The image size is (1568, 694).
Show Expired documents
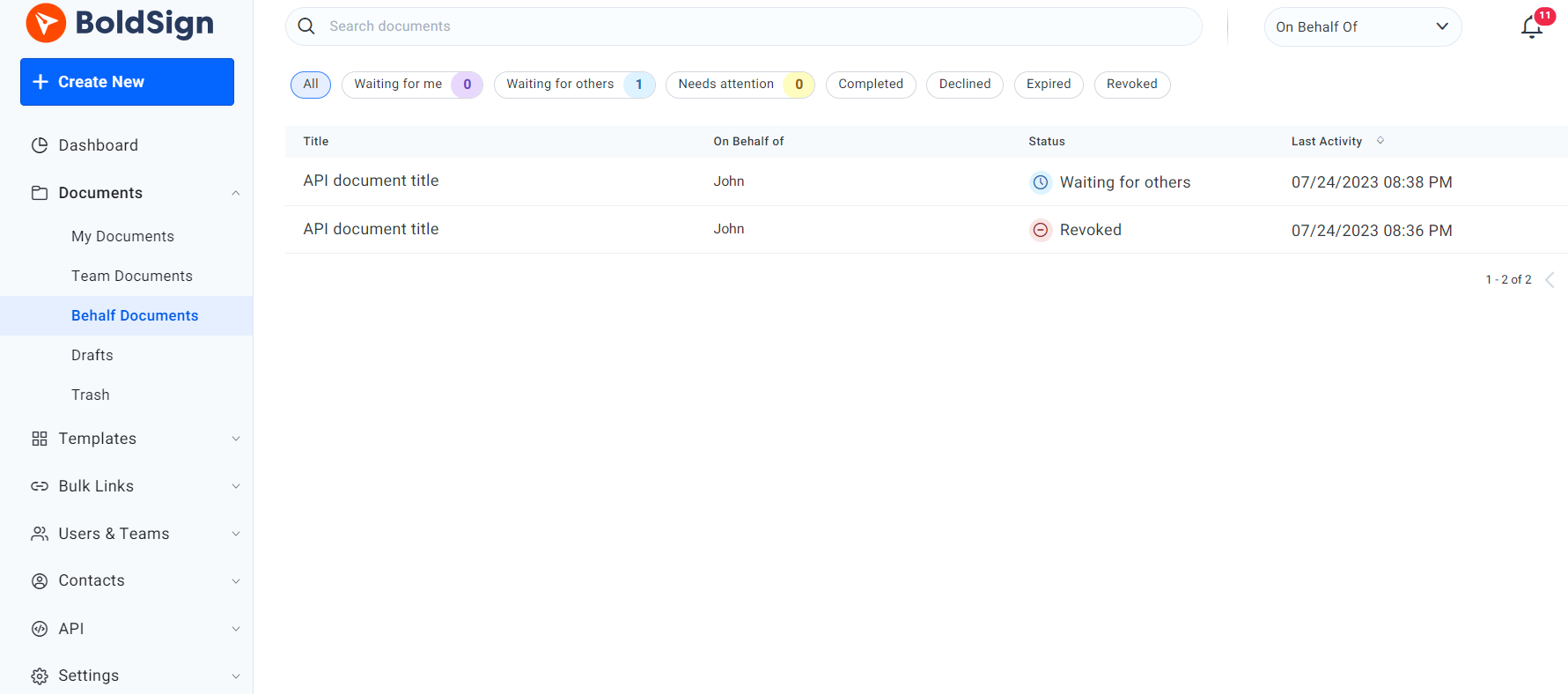[1049, 85]
